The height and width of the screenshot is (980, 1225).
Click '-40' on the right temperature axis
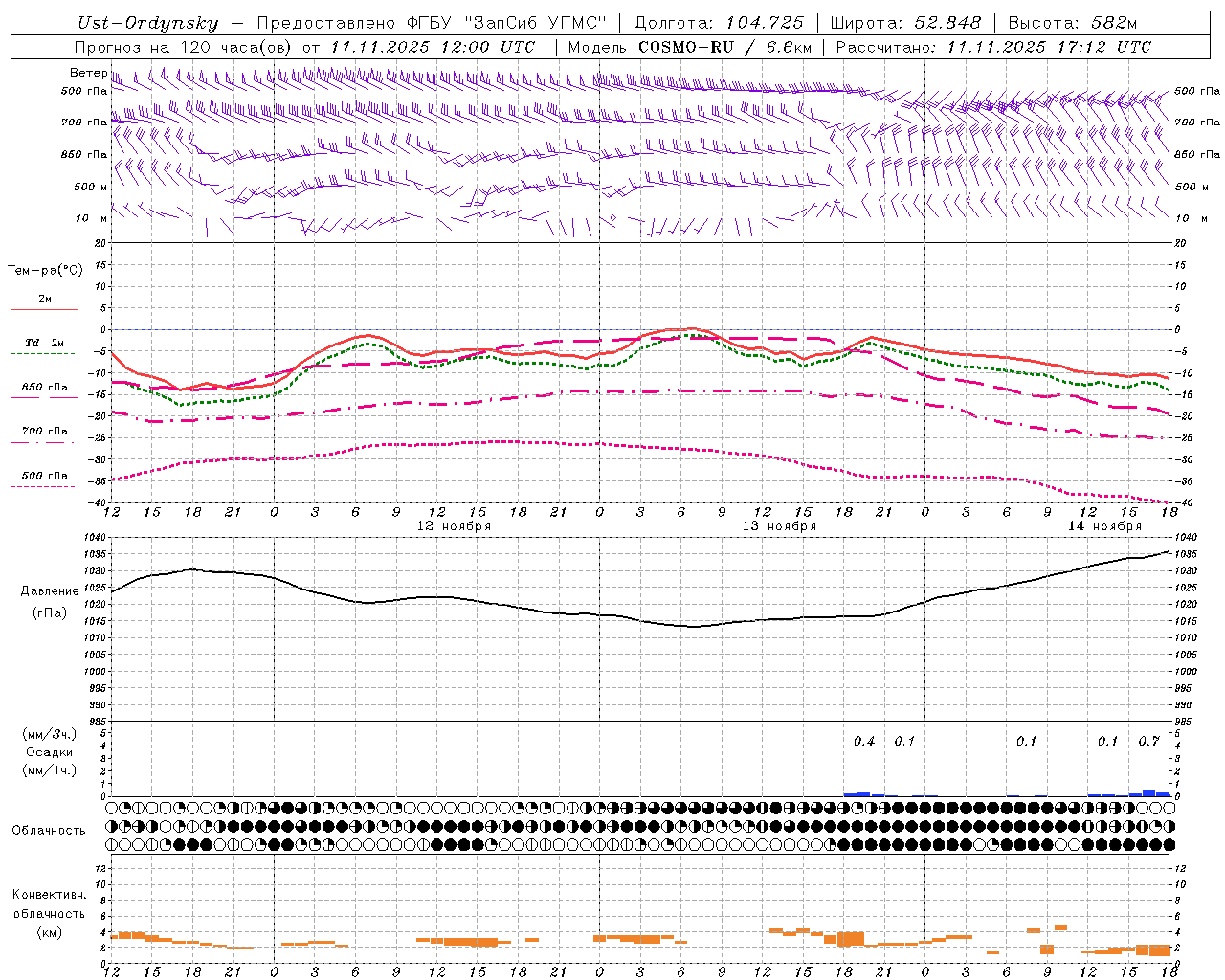coord(1184,503)
